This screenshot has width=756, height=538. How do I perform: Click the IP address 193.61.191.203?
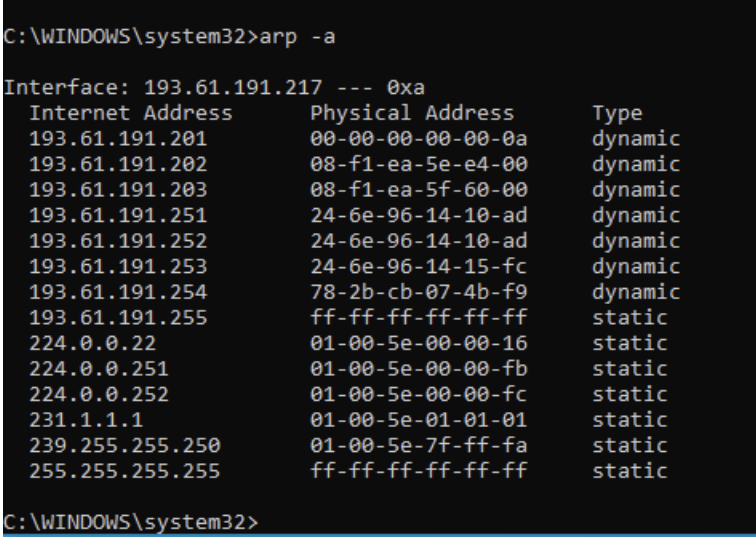tap(118, 187)
